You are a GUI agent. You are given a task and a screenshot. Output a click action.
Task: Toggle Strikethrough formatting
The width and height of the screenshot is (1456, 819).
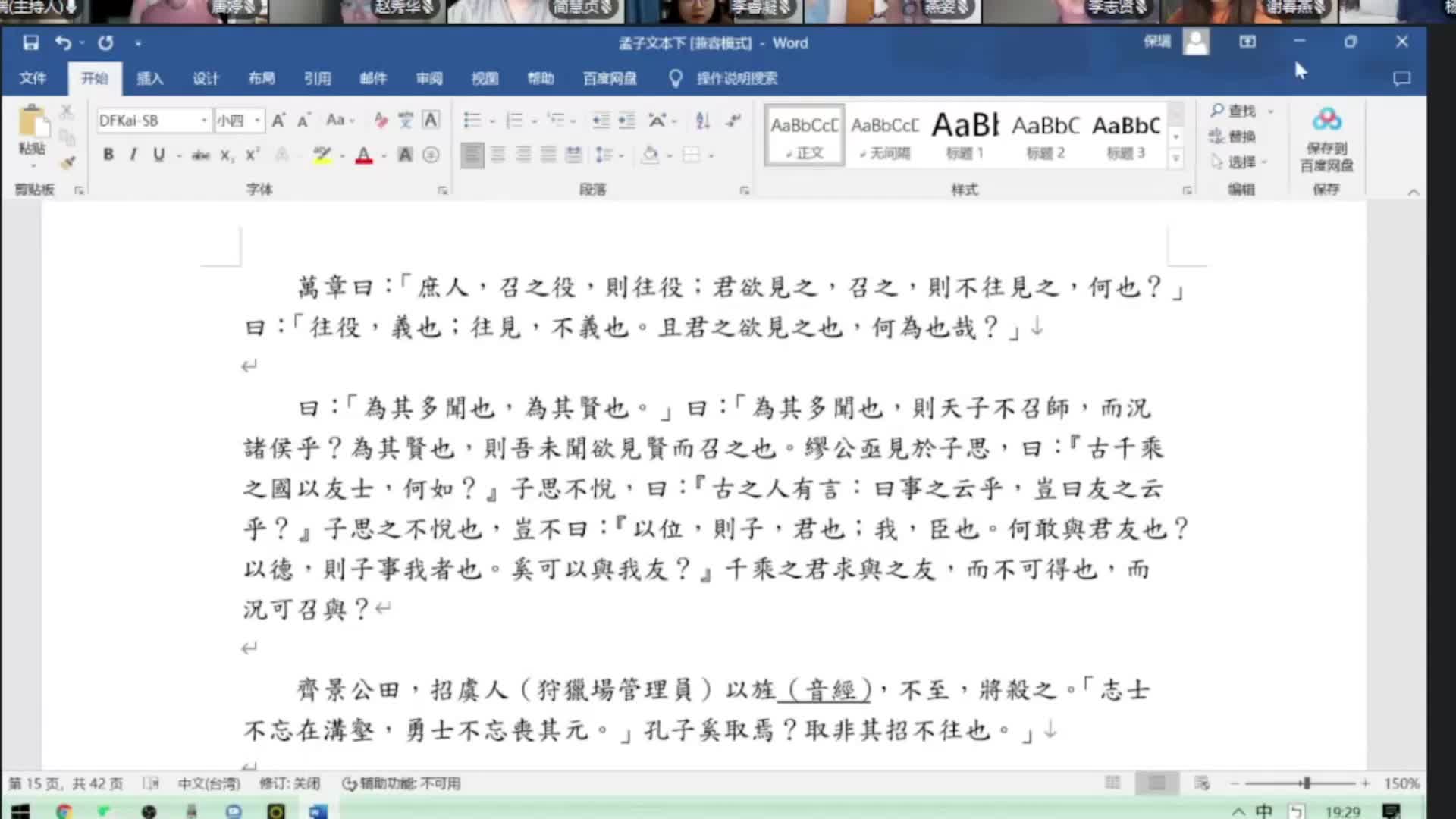(201, 155)
